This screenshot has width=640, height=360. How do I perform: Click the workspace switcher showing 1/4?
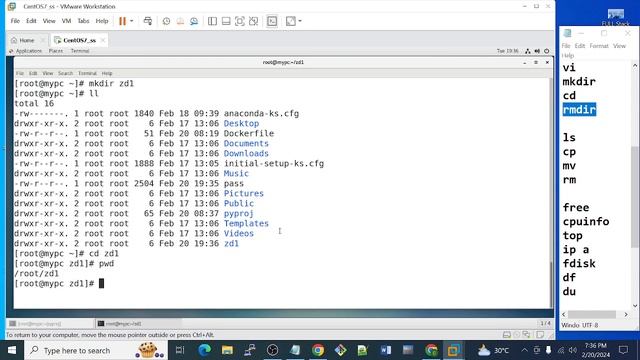coord(545,323)
